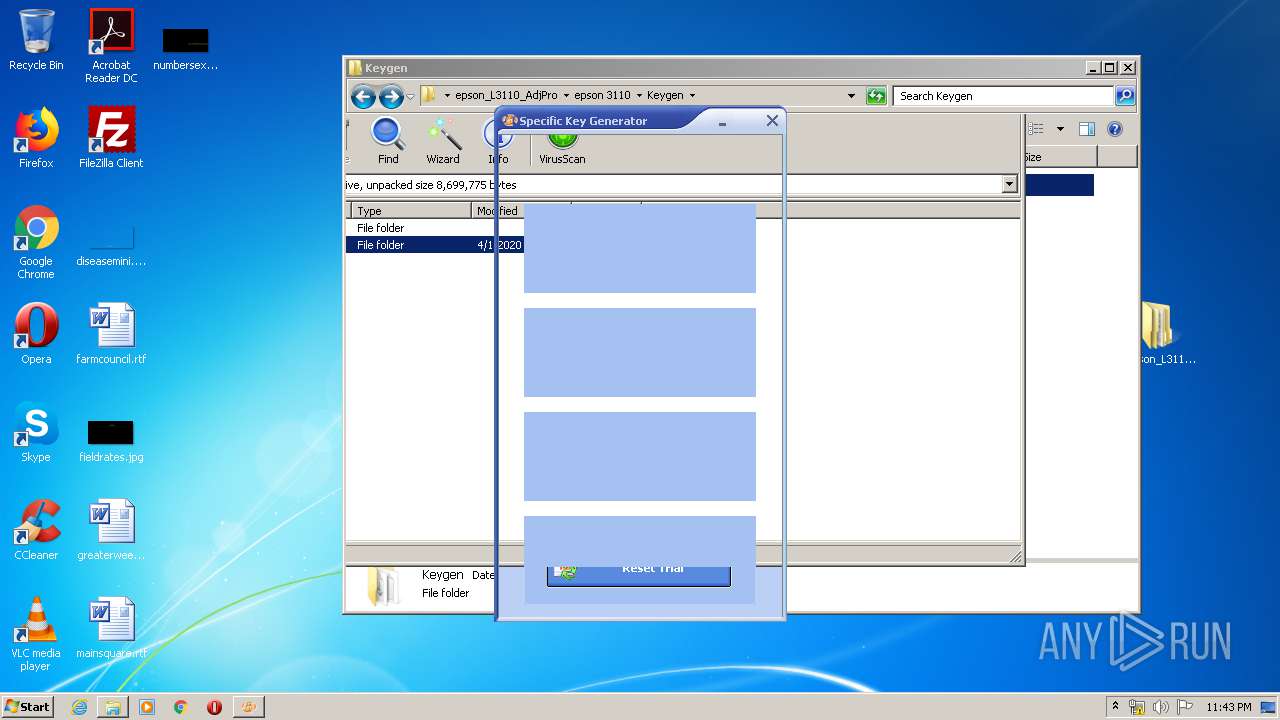
Task: Click Internet Explorer icon in taskbar
Action: (x=79, y=707)
